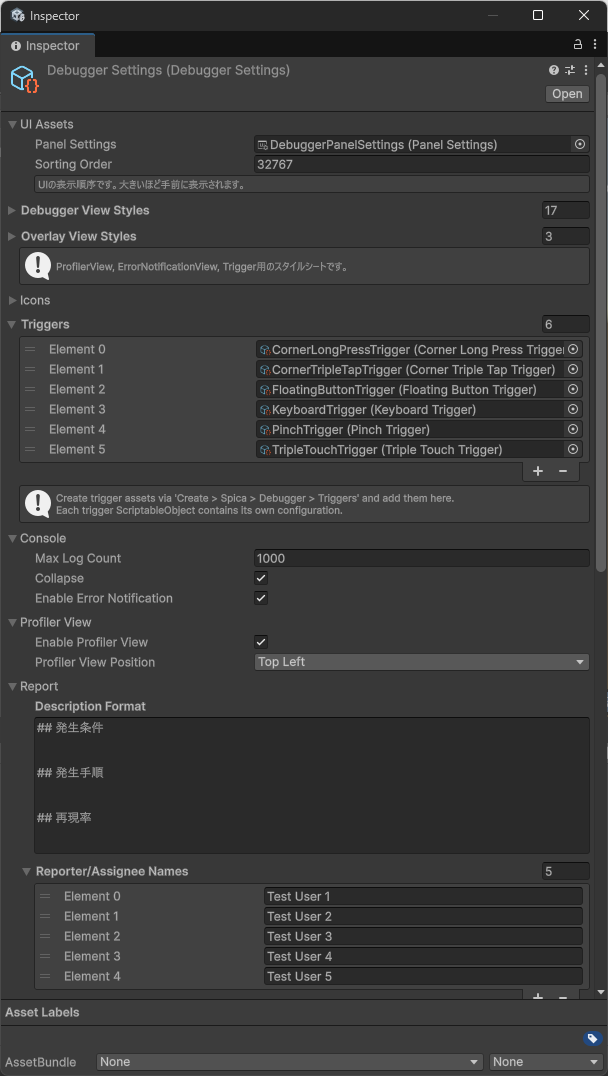Select the PinchTrigger object field
Viewport: 608px width, 1076px height.
click(410, 429)
